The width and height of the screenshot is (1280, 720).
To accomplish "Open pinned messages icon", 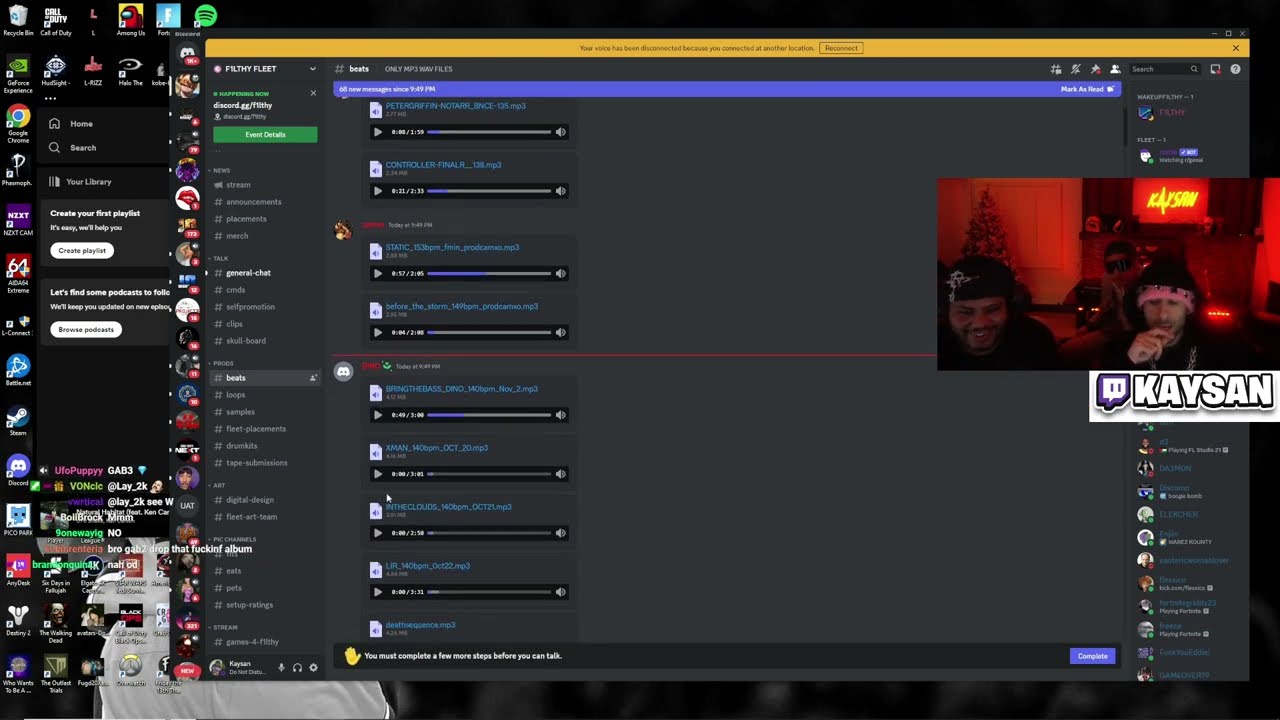I will [1096, 69].
